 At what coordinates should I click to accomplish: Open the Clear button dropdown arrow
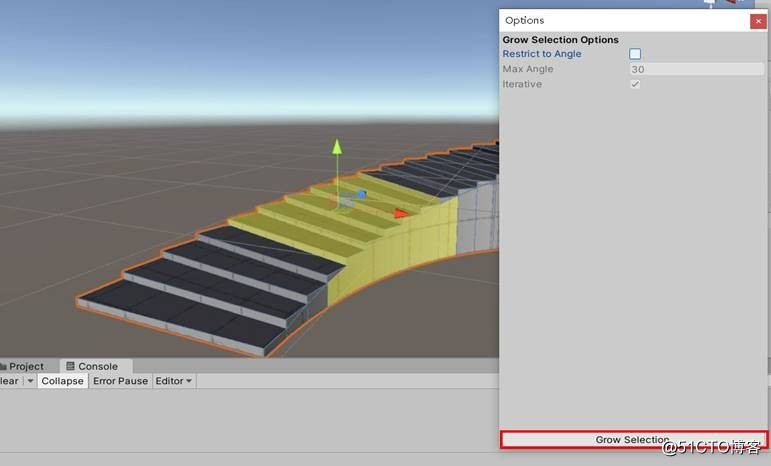click(30, 381)
